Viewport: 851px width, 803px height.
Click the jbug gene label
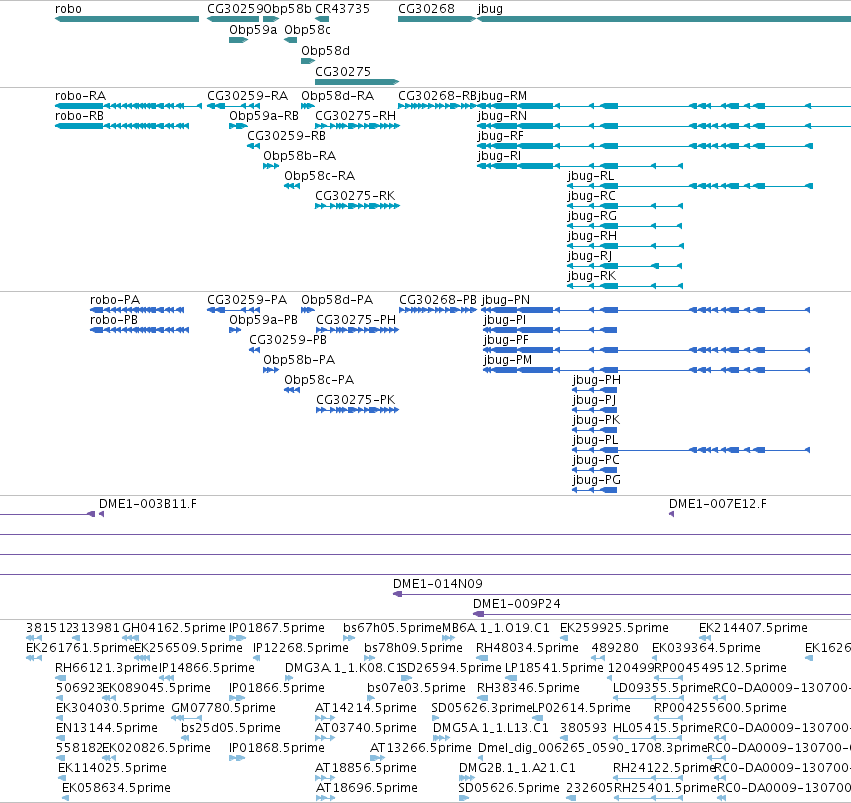pos(490,9)
